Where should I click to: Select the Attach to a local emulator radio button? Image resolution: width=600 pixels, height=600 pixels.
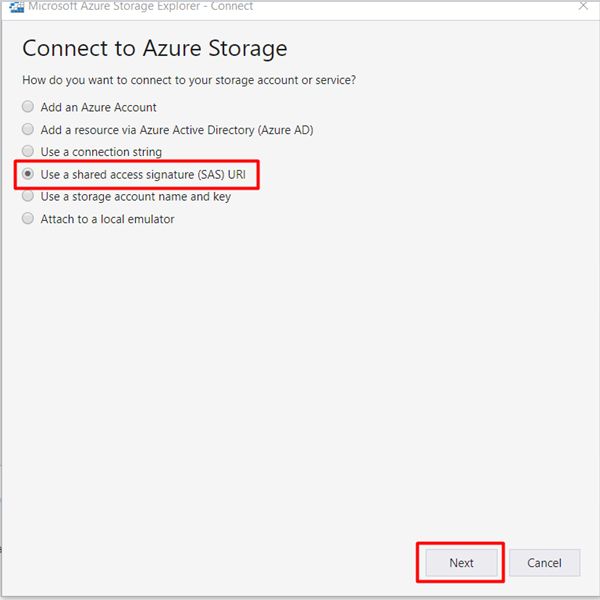(28, 218)
